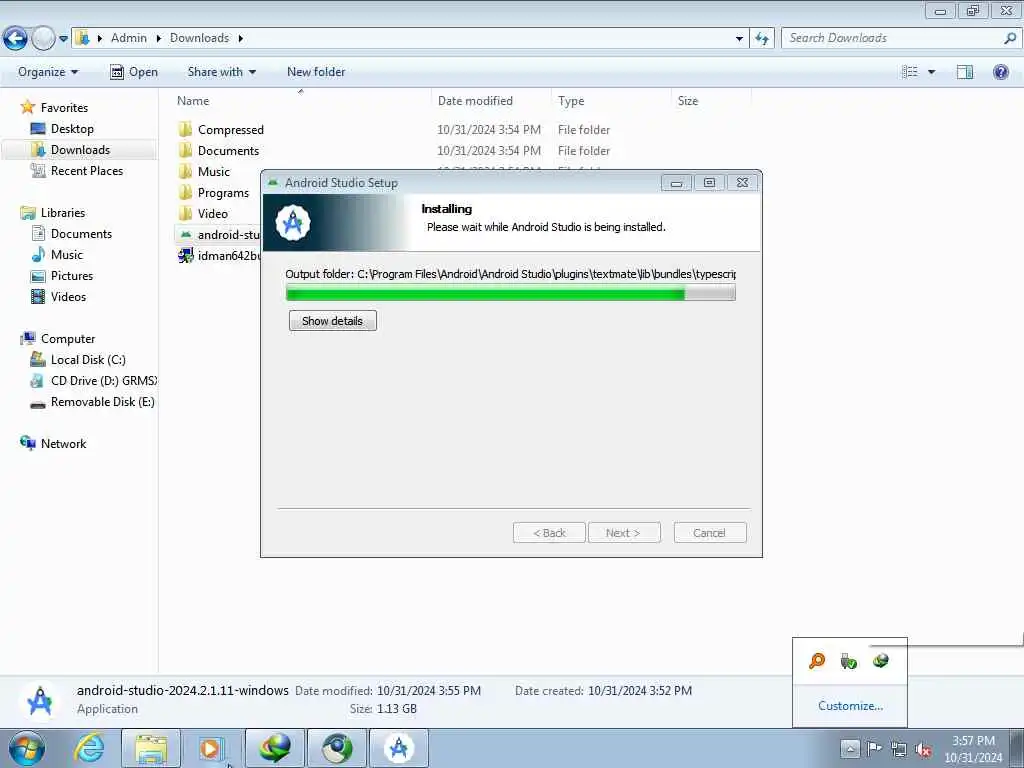Toggle the preview pane icon
Image resolution: width=1024 pixels, height=768 pixels.
point(965,72)
